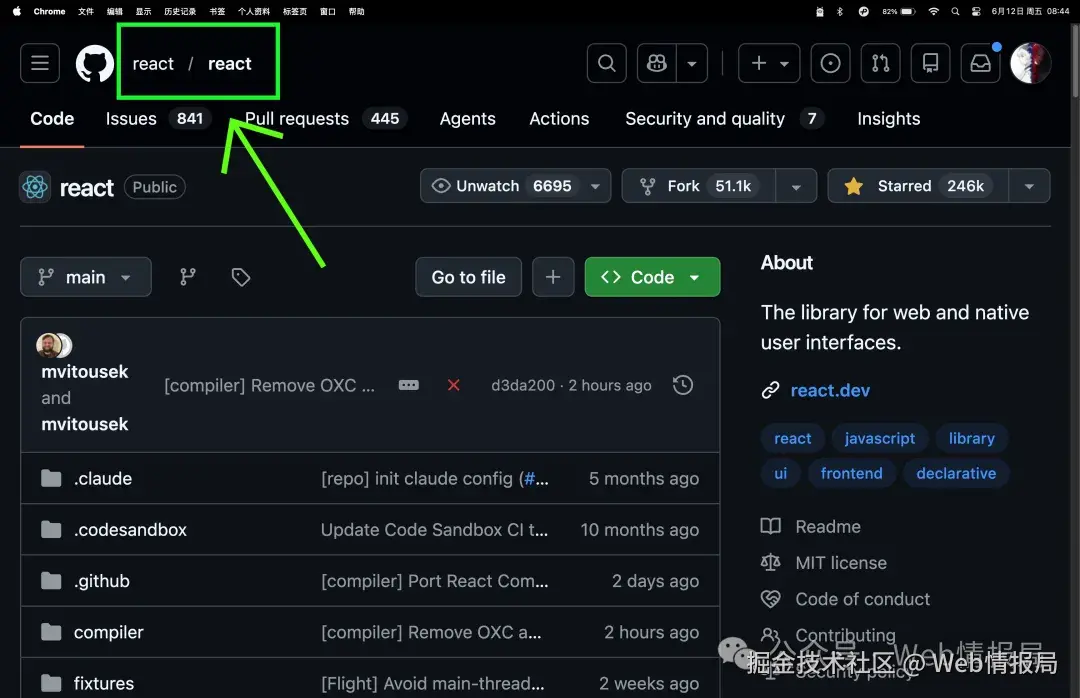Click the javascript topic tag
The width and height of the screenshot is (1080, 698).
pyautogui.click(x=880, y=438)
